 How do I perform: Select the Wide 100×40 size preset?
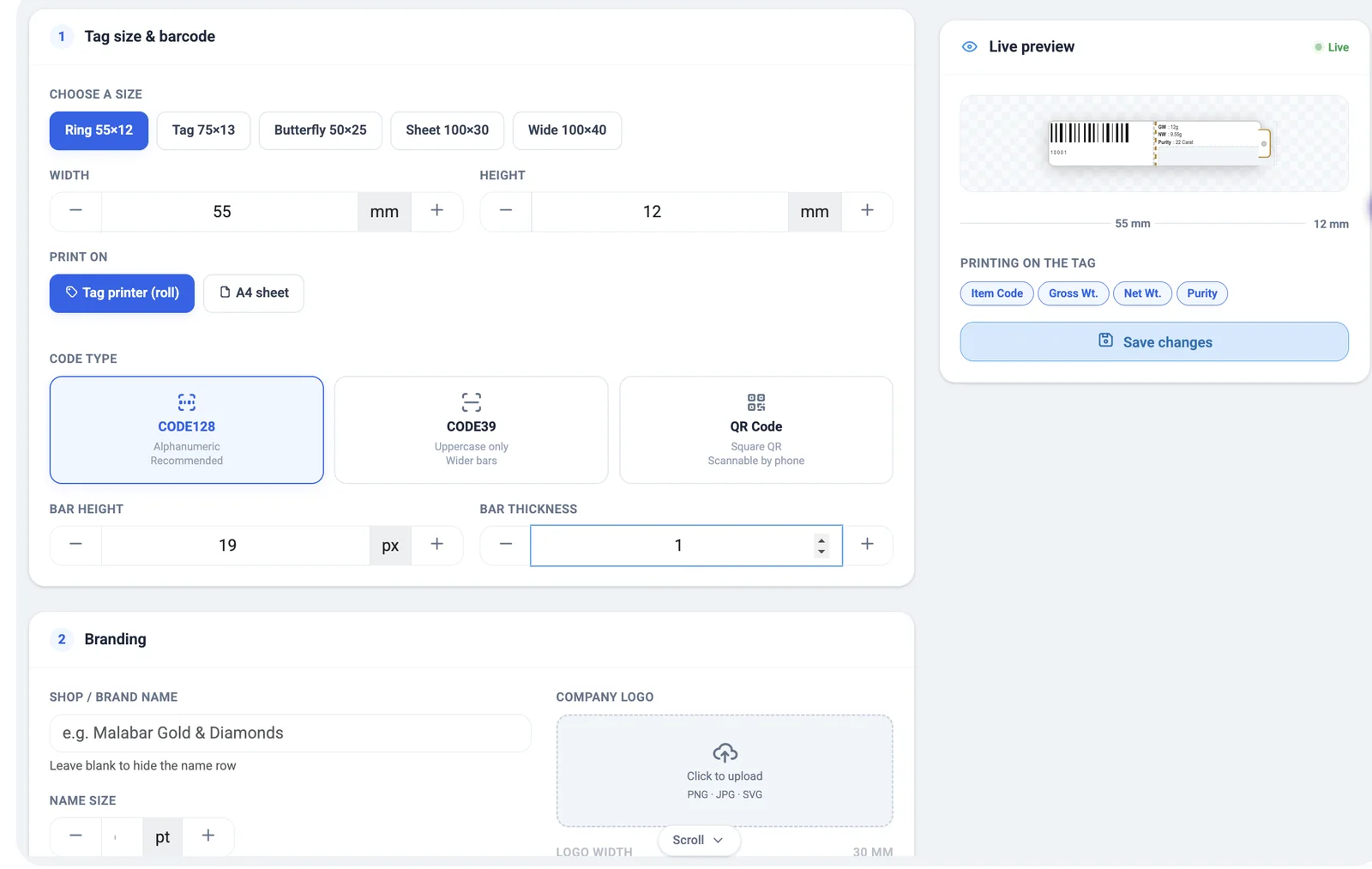click(567, 130)
